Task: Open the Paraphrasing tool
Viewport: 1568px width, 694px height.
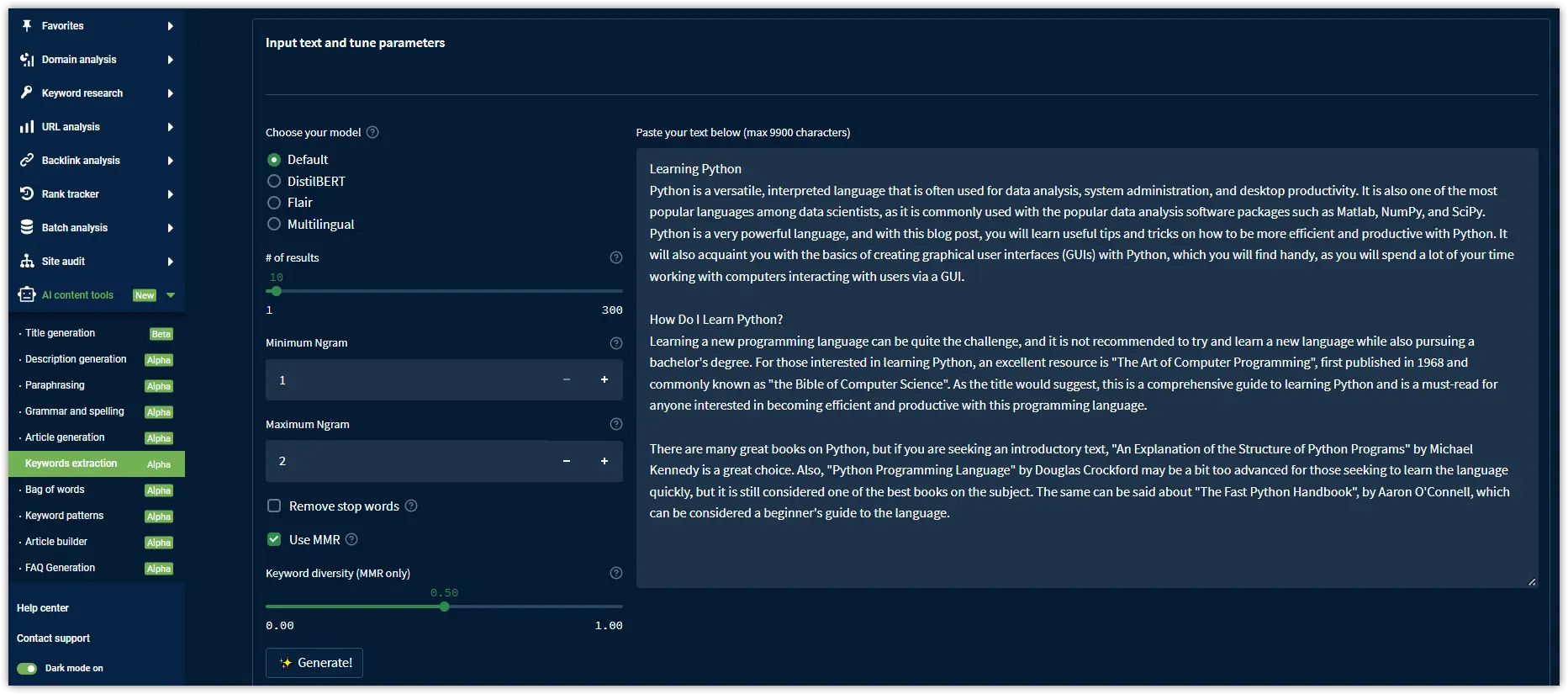Action: point(55,385)
